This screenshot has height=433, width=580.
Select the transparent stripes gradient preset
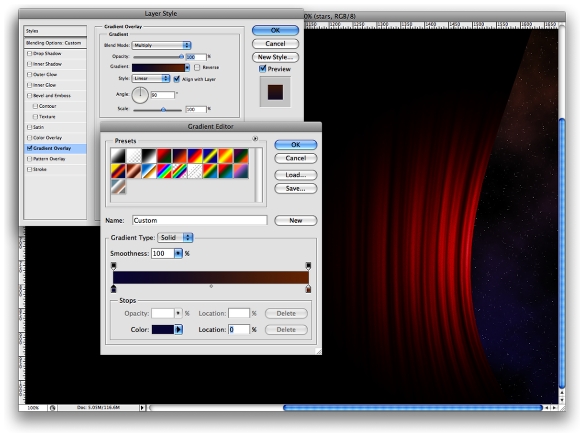tap(195, 171)
